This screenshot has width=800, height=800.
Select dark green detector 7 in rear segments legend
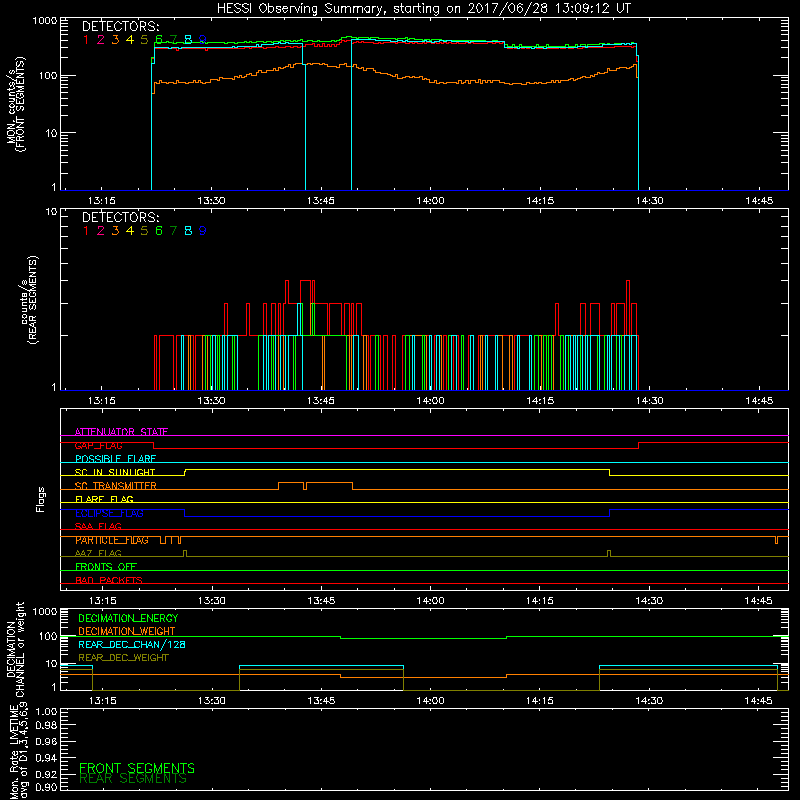coord(173,231)
